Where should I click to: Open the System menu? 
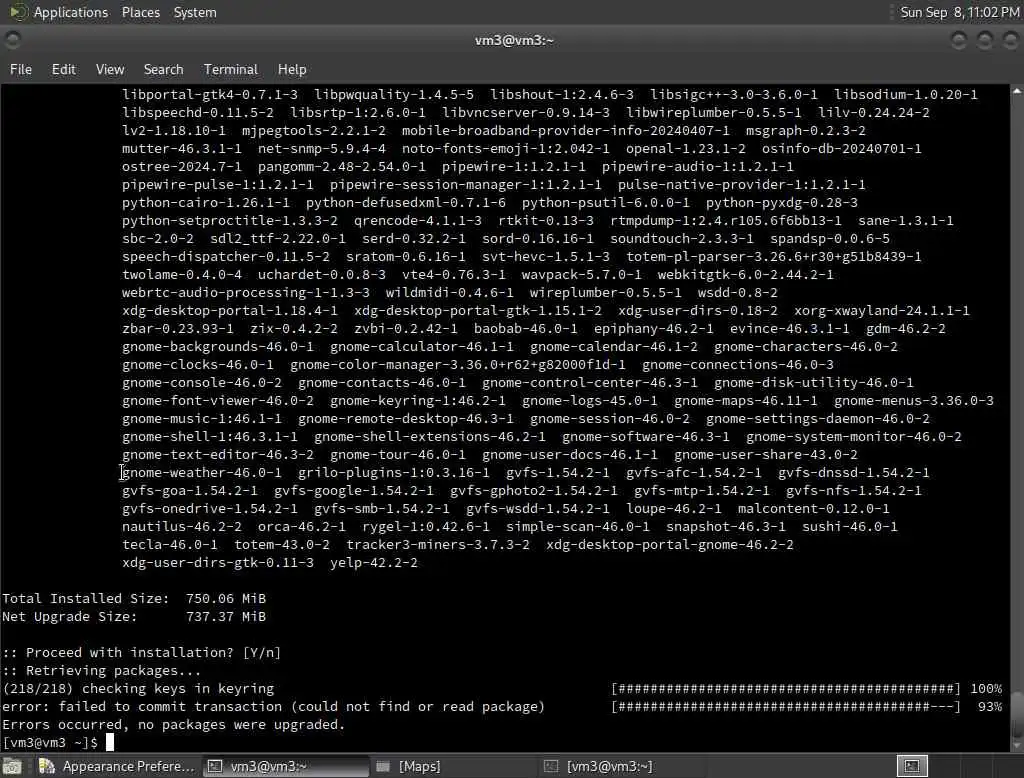[x=195, y=12]
